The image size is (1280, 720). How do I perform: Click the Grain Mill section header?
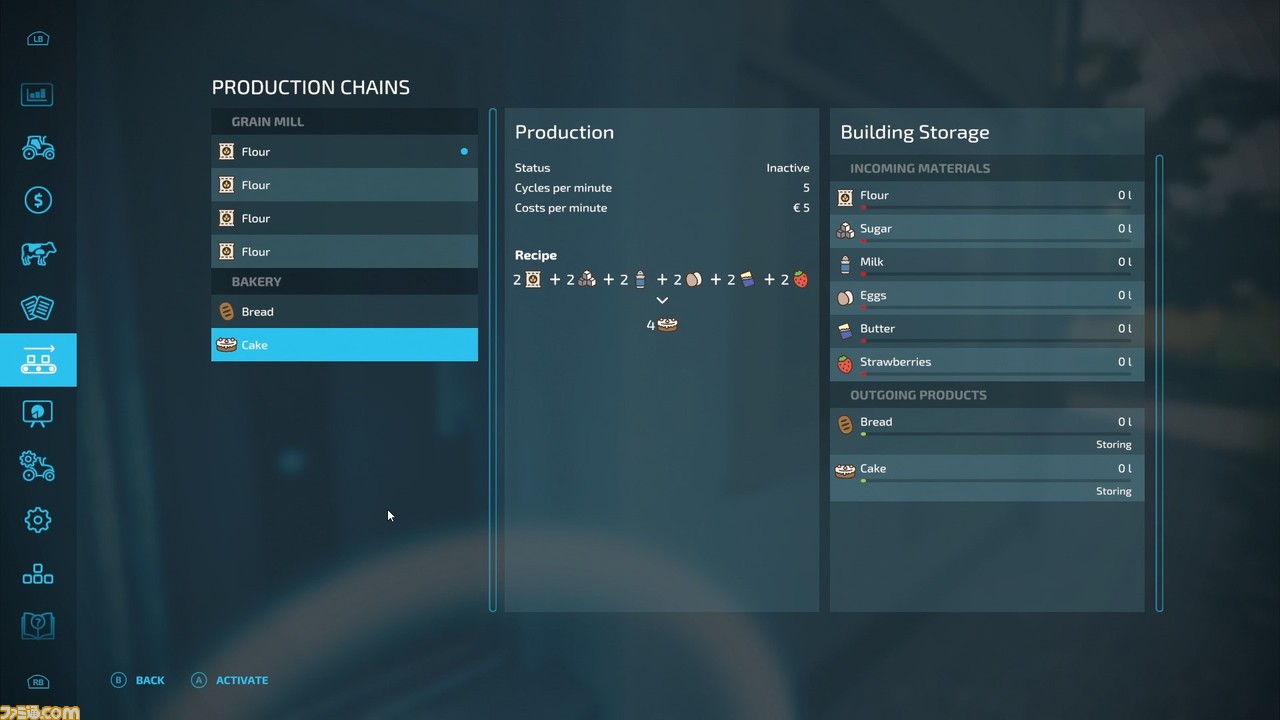(x=344, y=122)
